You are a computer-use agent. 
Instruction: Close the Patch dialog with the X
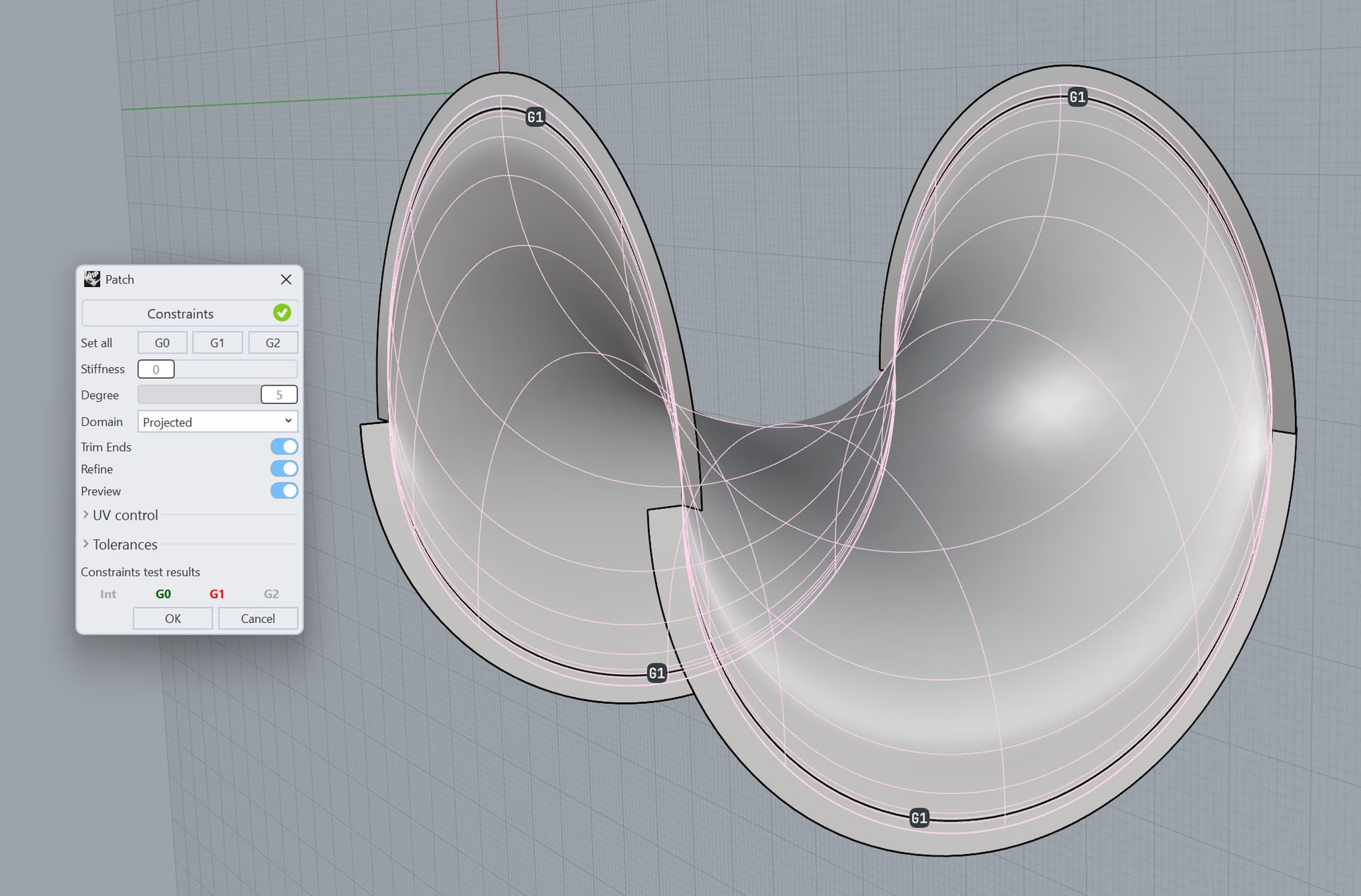[x=286, y=279]
